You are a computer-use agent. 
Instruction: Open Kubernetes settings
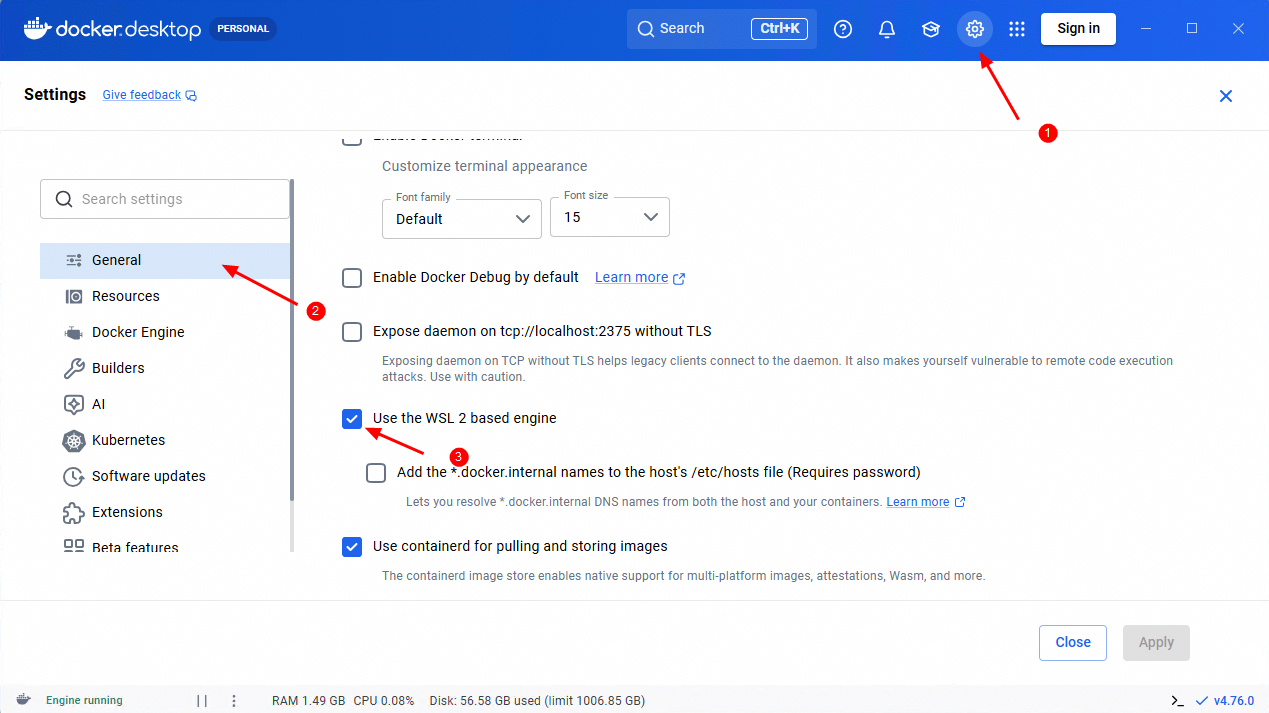pos(165,440)
